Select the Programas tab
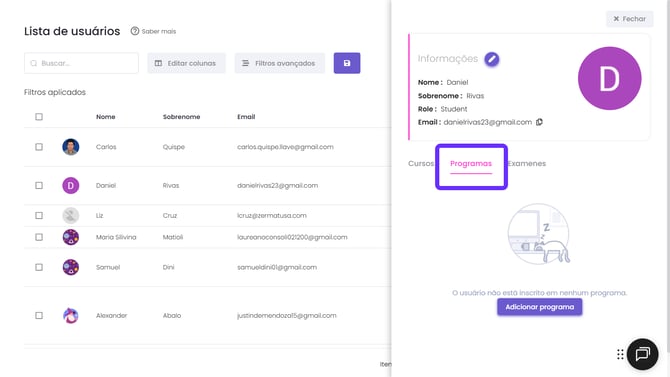 [x=471, y=164]
